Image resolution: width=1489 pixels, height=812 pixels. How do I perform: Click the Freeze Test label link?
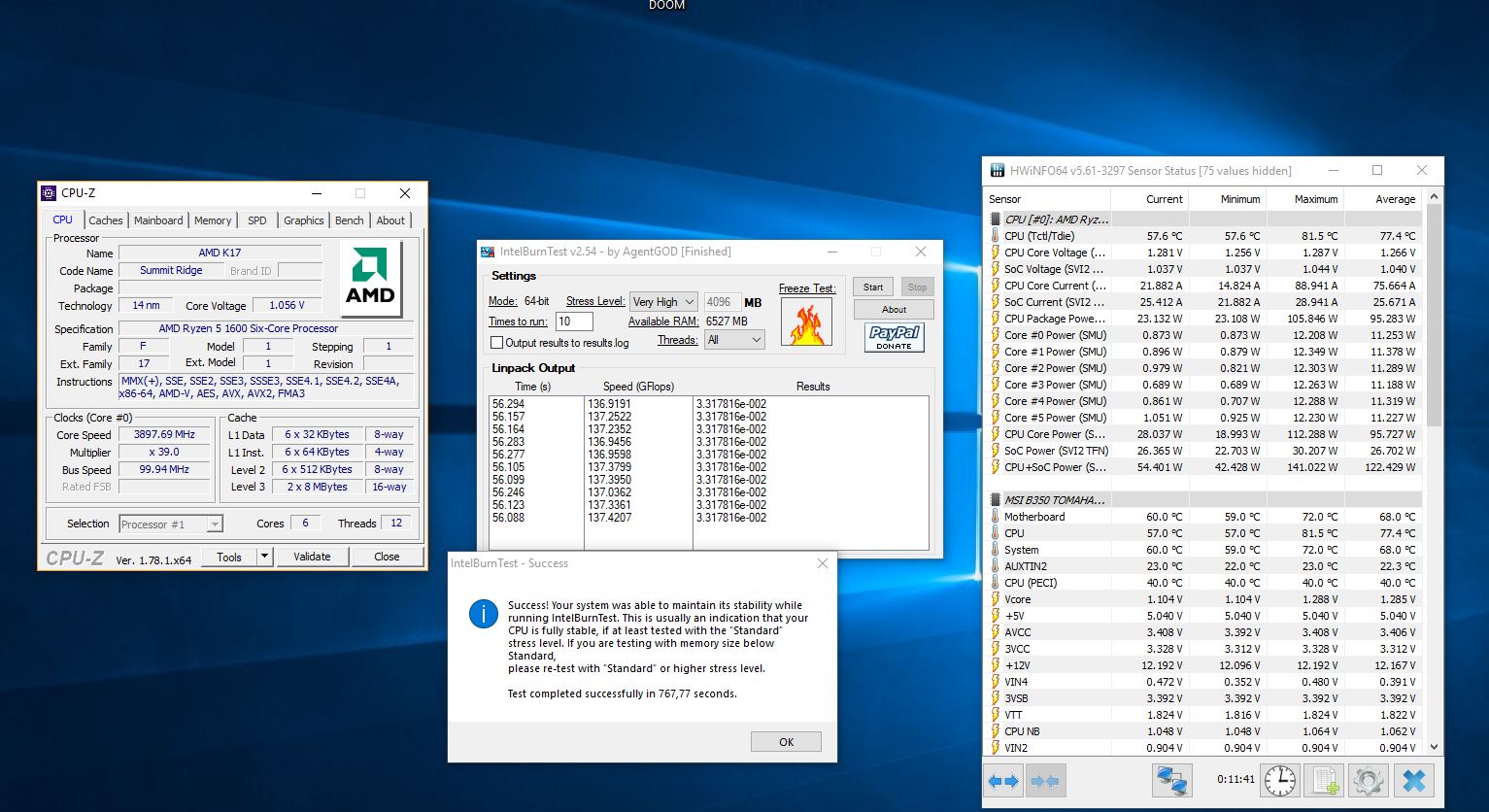click(807, 288)
